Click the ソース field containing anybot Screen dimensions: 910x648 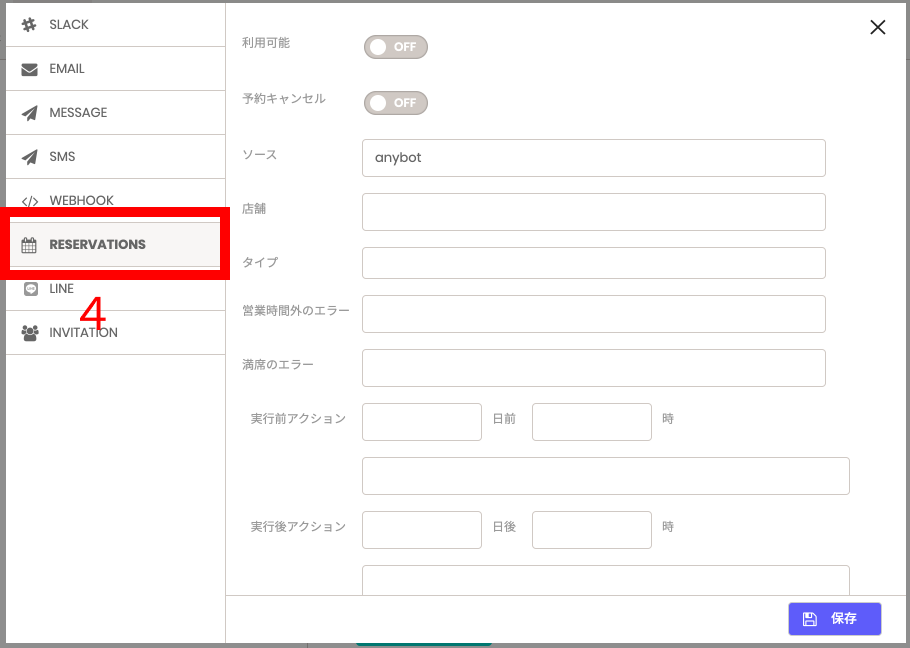pyautogui.click(x=594, y=158)
